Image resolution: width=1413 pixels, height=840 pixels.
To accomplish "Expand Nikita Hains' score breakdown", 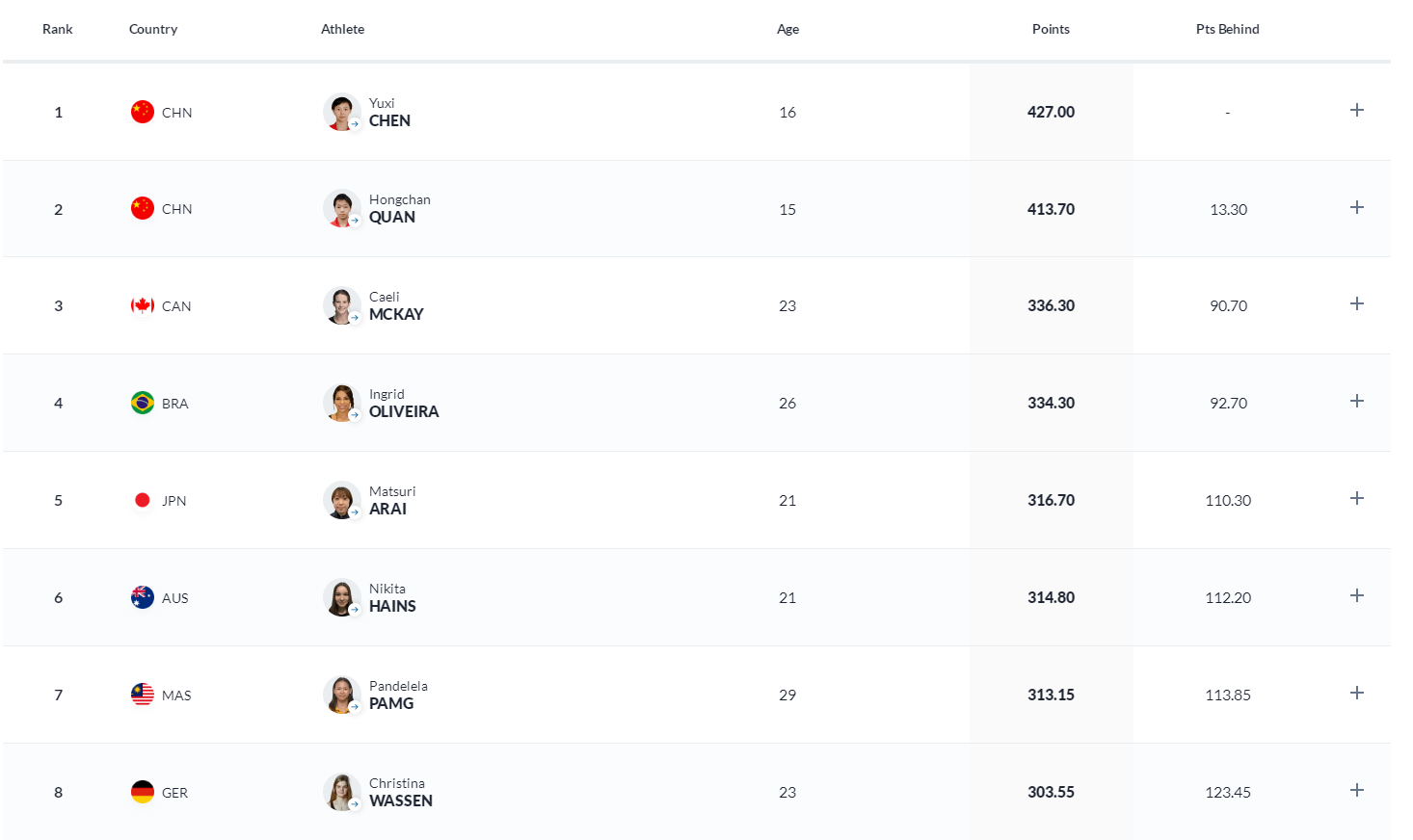I will [1356, 595].
